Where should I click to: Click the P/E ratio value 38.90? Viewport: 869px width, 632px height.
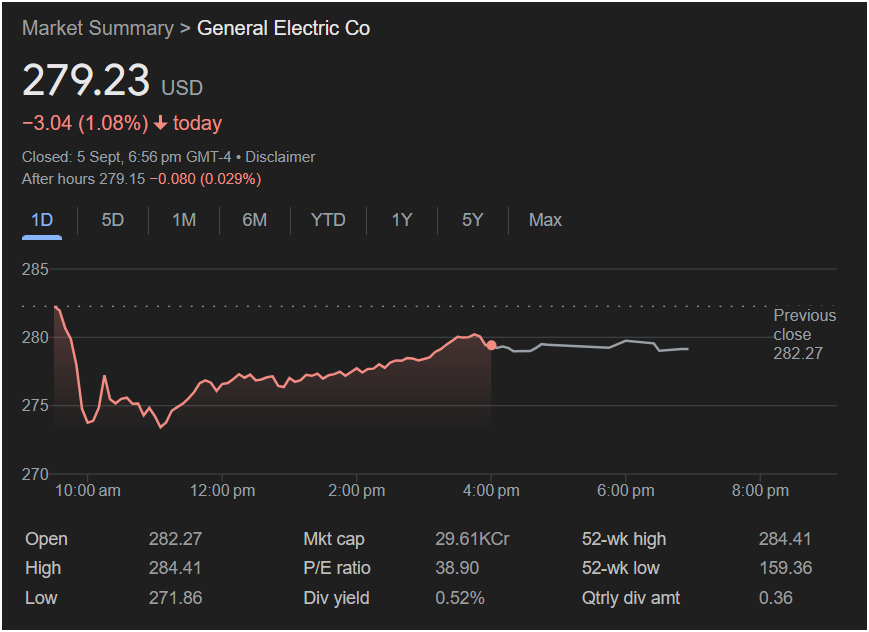click(457, 568)
